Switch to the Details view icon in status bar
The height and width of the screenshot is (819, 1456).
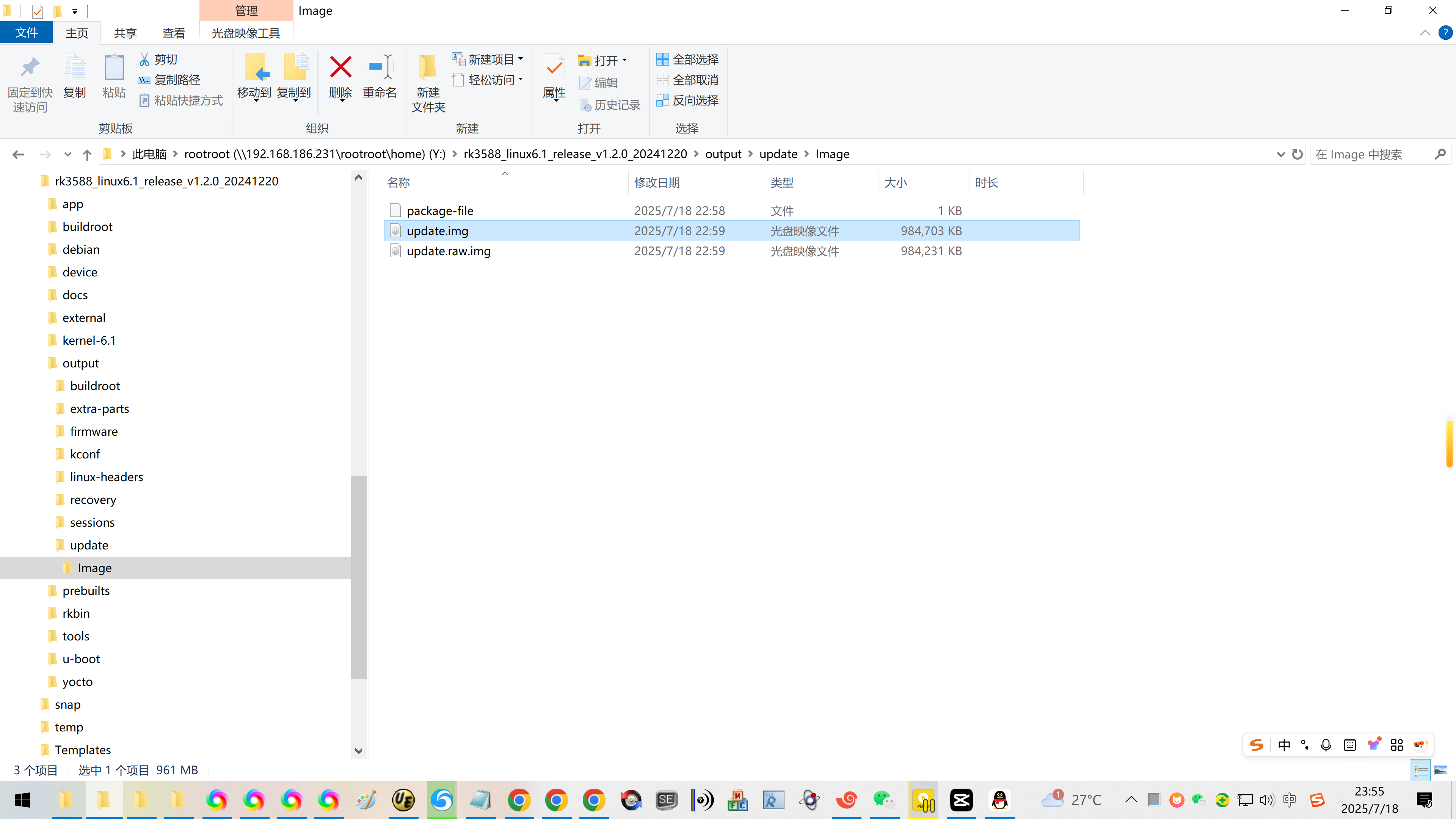point(1420,770)
